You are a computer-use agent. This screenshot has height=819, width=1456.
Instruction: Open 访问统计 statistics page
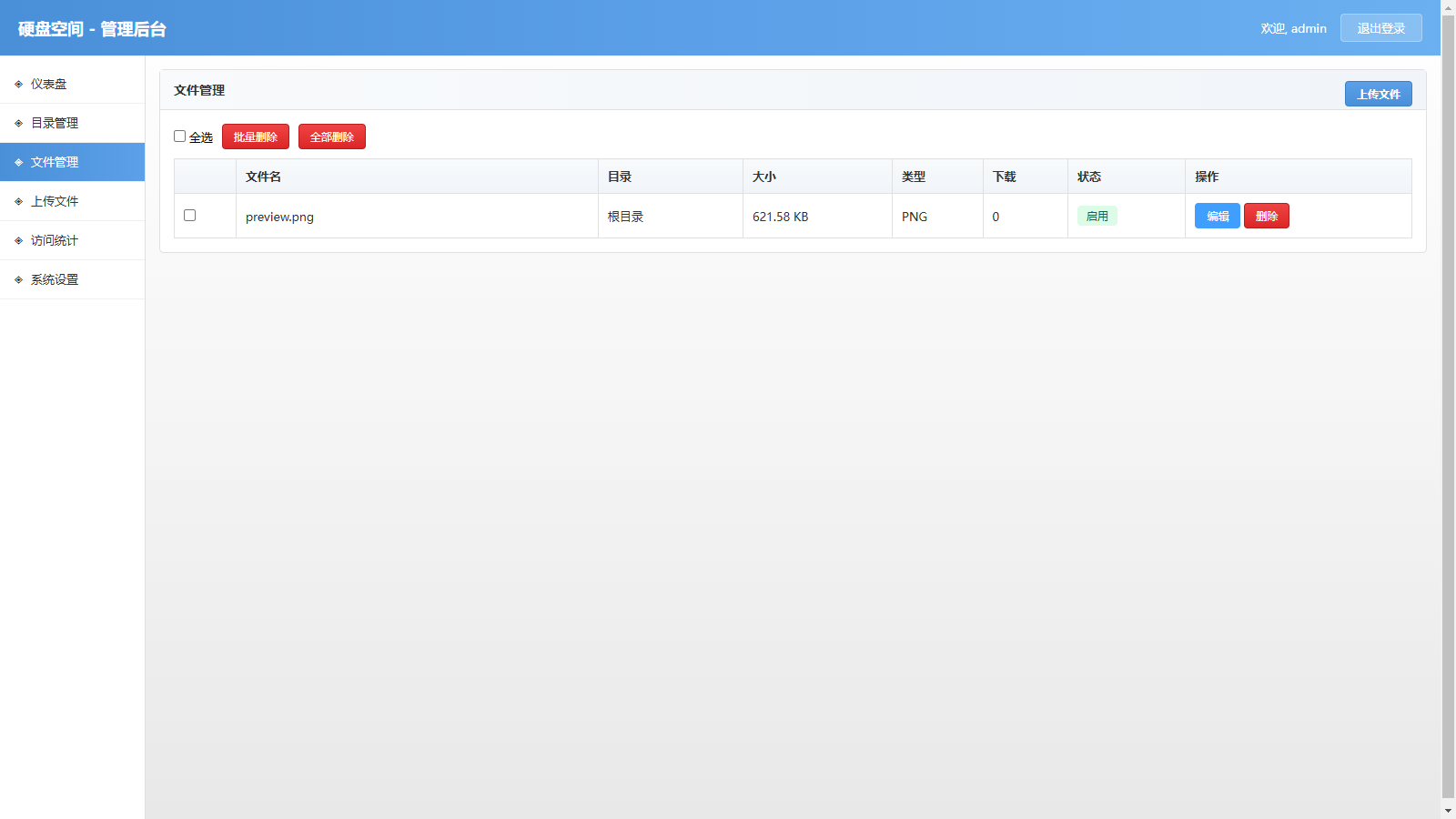pos(55,240)
